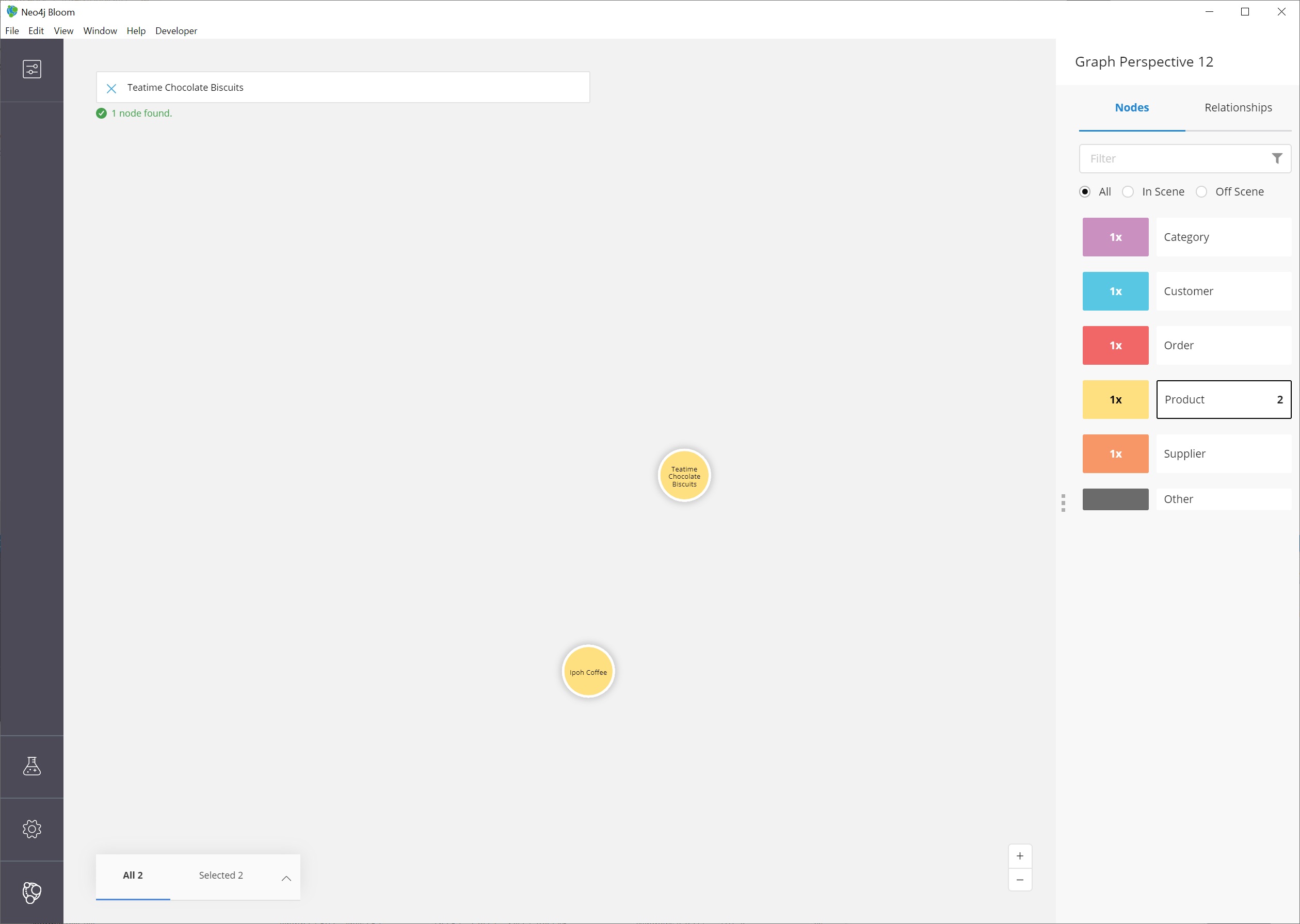Switch to the Relationships tab
Image resolution: width=1300 pixels, height=924 pixels.
(x=1238, y=107)
